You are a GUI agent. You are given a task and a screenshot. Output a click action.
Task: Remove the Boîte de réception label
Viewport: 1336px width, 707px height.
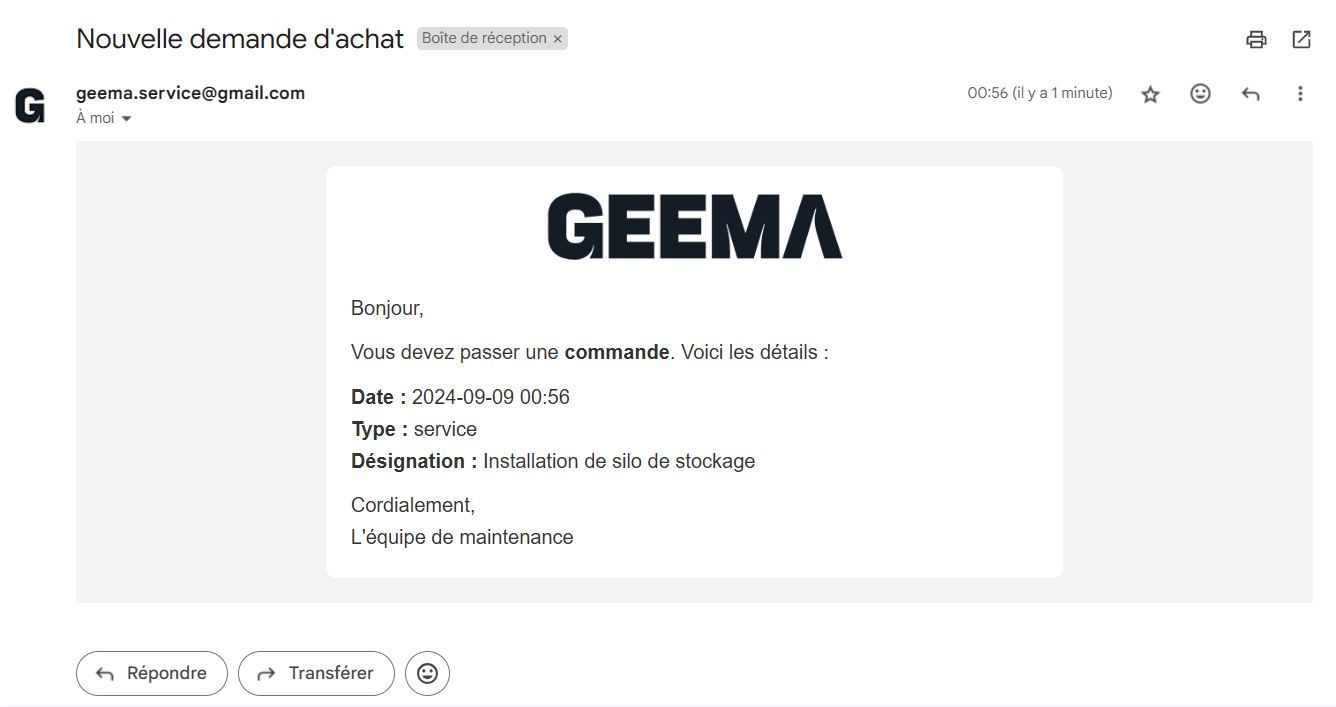point(558,39)
